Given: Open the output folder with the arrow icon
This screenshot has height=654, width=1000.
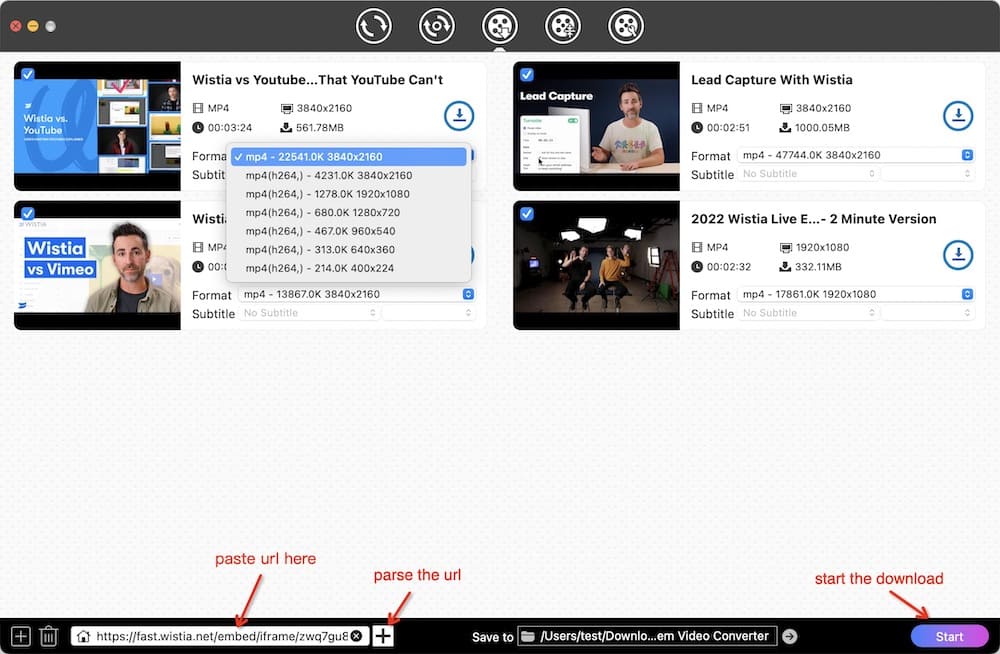Looking at the screenshot, I should (x=790, y=636).
